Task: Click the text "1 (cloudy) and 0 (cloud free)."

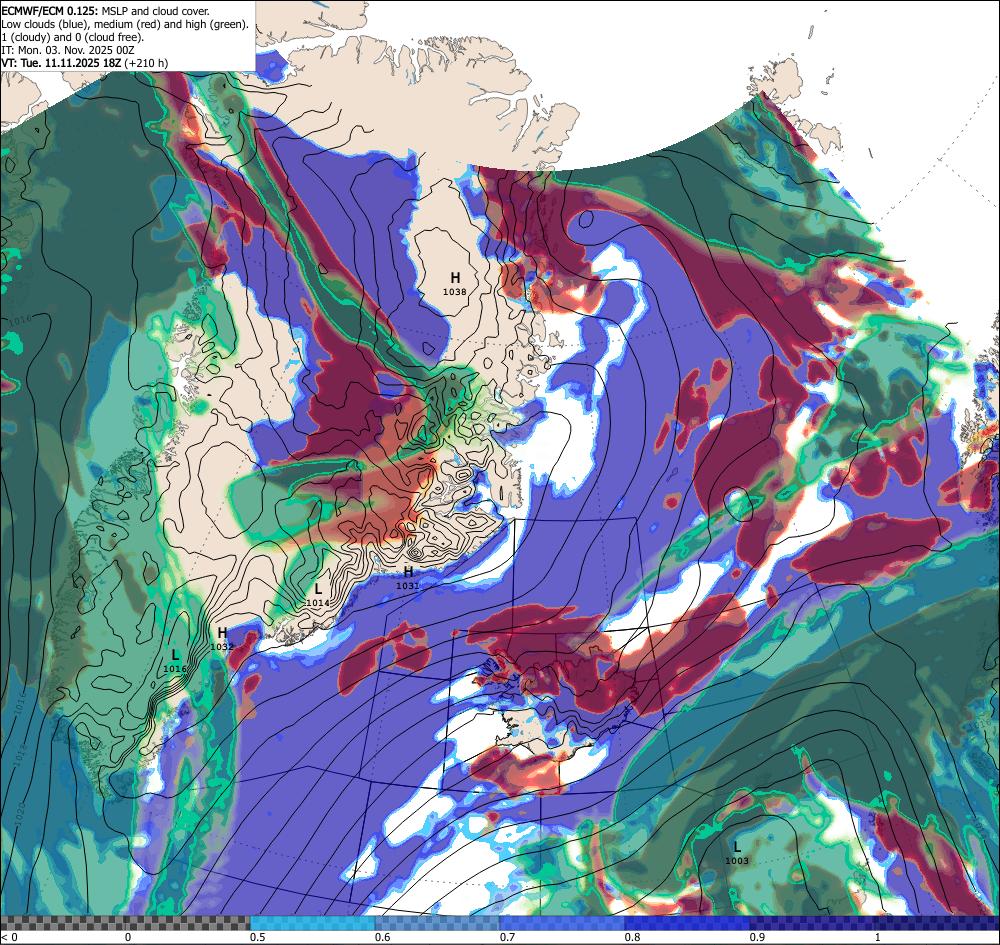Action: coord(73,37)
